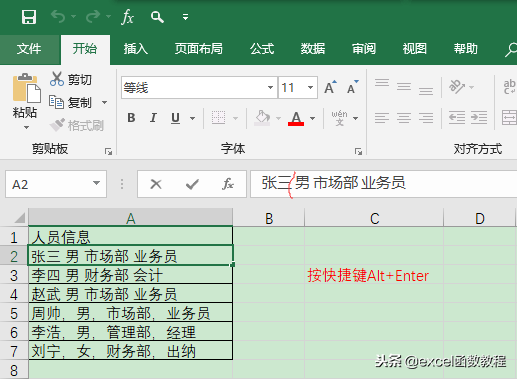Open the 页面布局 tab
The height and width of the screenshot is (379, 517).
(x=199, y=49)
